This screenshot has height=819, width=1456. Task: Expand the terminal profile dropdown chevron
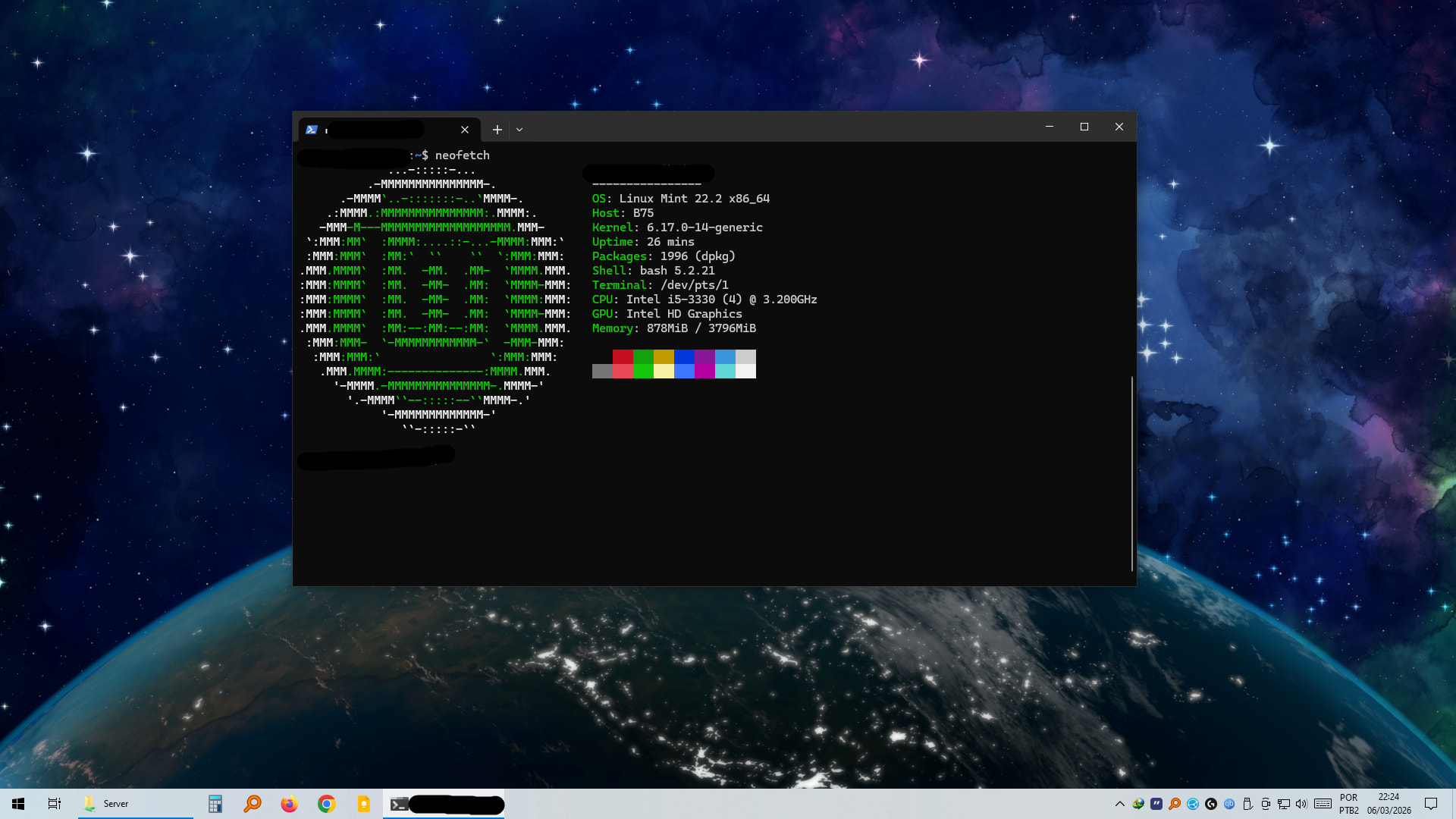[x=519, y=130]
